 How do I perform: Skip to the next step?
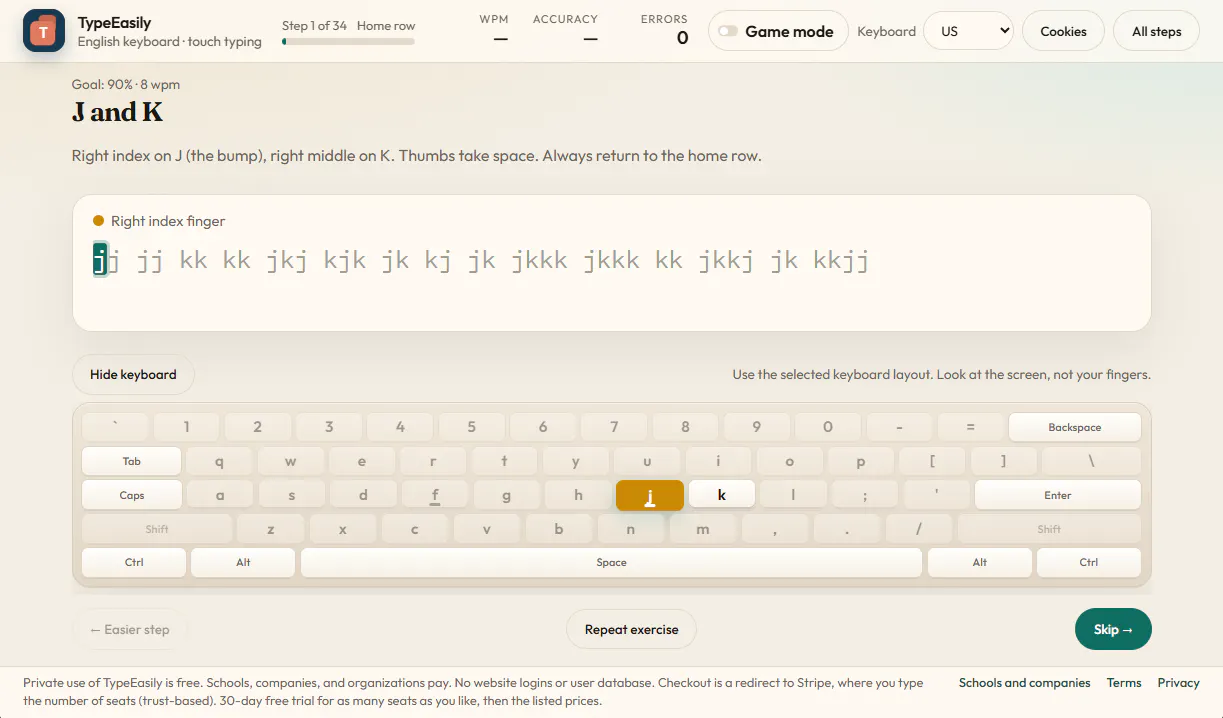(1113, 630)
